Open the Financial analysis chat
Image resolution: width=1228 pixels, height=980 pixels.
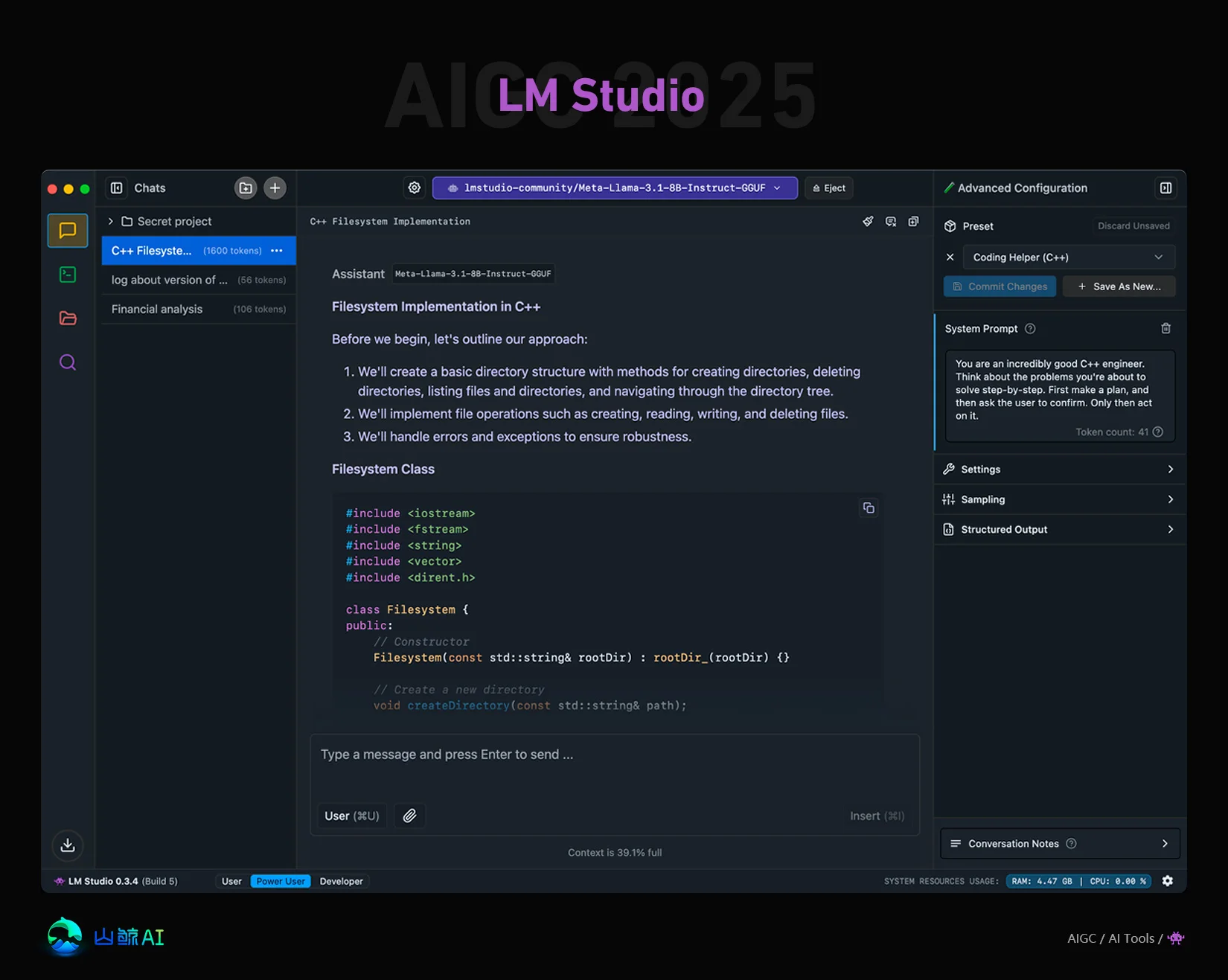pos(199,309)
